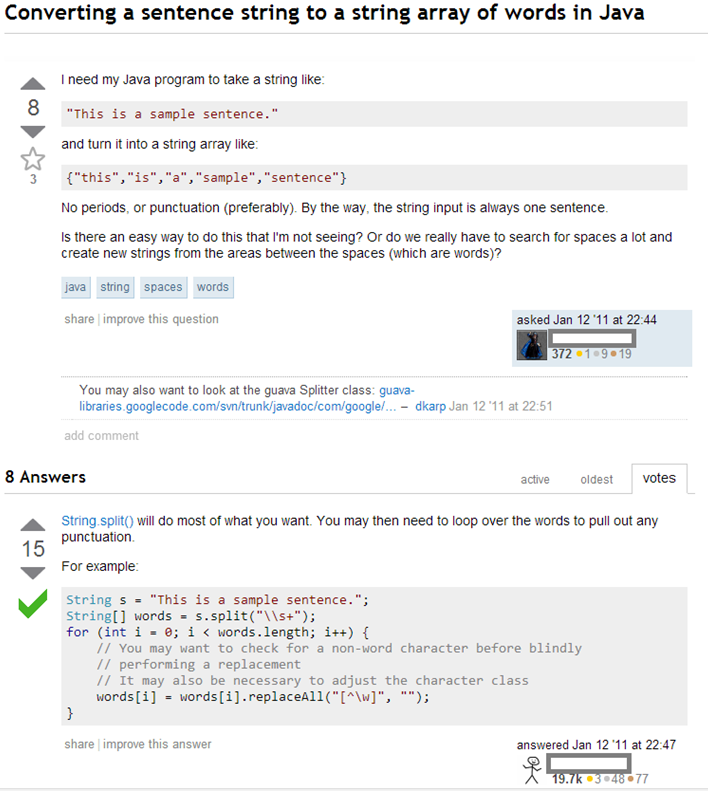Viewport: 708px width, 793px height.
Task: Click add comment under the question
Action: tap(102, 436)
